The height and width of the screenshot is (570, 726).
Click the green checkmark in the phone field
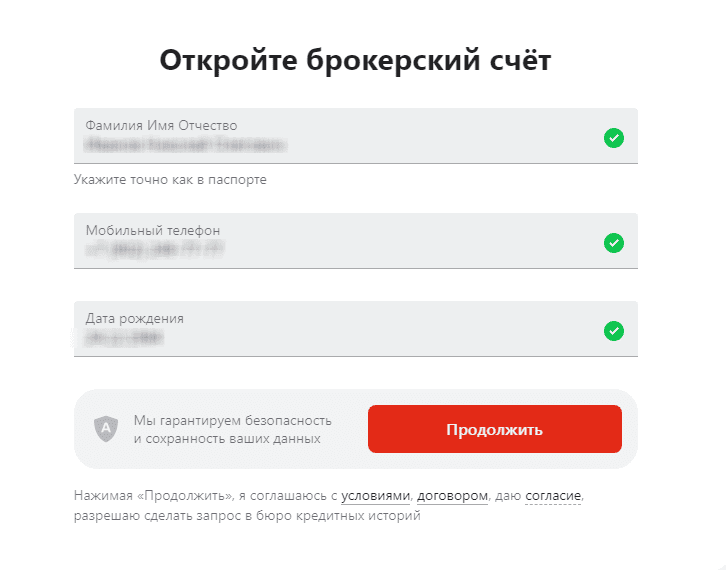(x=614, y=243)
